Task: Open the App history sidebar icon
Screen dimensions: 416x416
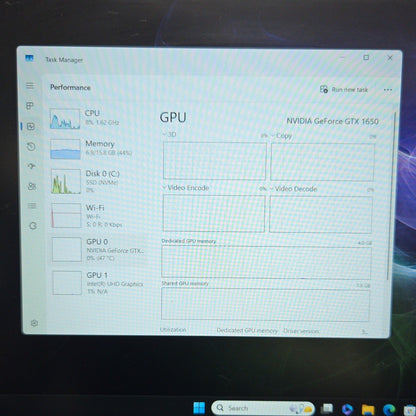Action: pyautogui.click(x=31, y=146)
